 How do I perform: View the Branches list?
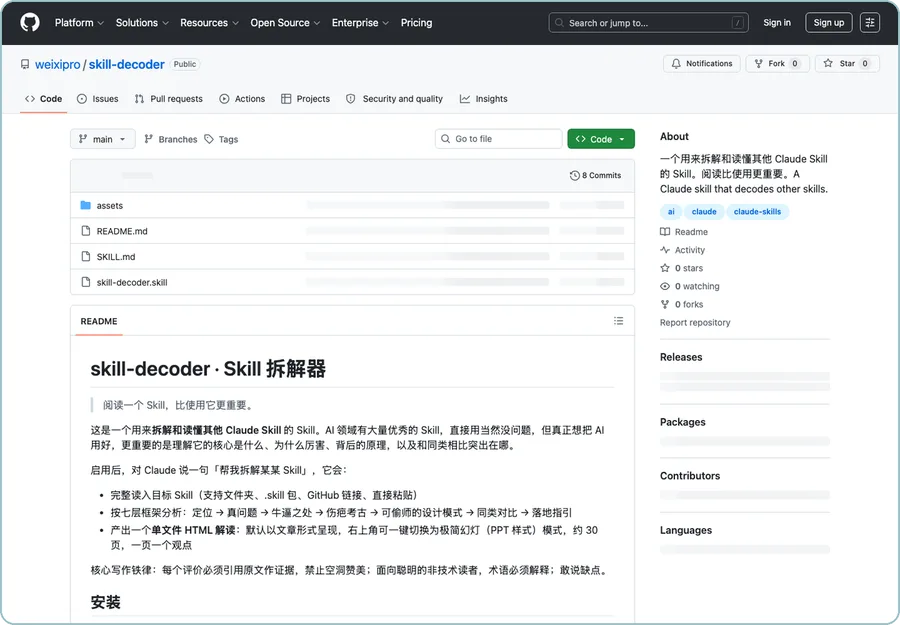click(x=170, y=139)
